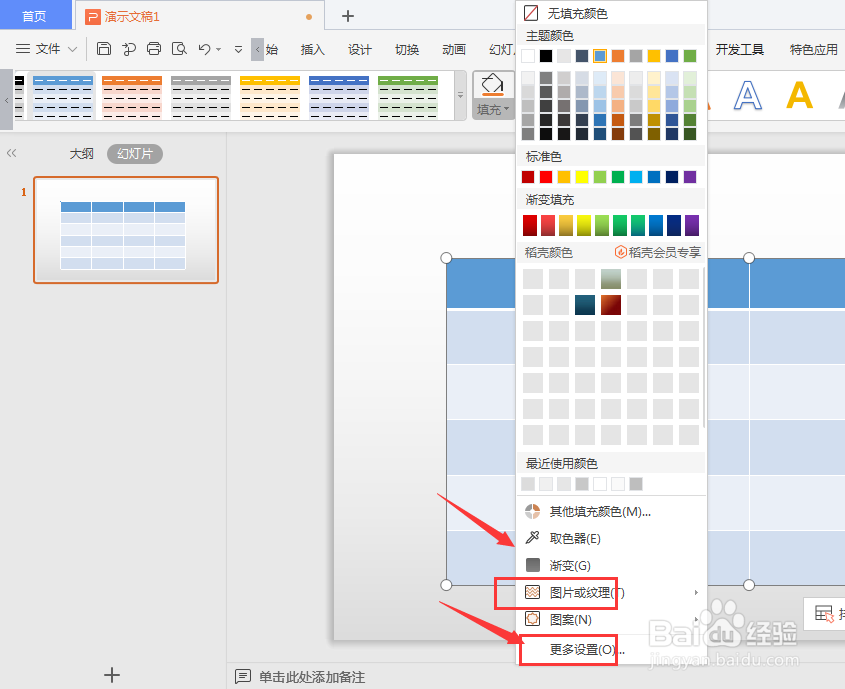The height and width of the screenshot is (689, 845).
Task: Click the Save icon in toolbar
Action: tap(104, 49)
